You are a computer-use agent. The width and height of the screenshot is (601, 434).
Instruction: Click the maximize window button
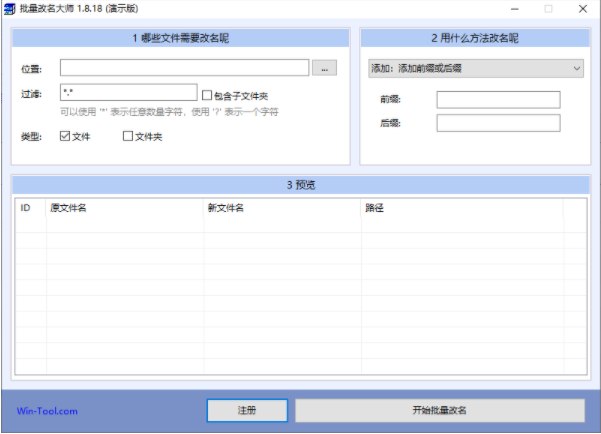(x=549, y=8)
